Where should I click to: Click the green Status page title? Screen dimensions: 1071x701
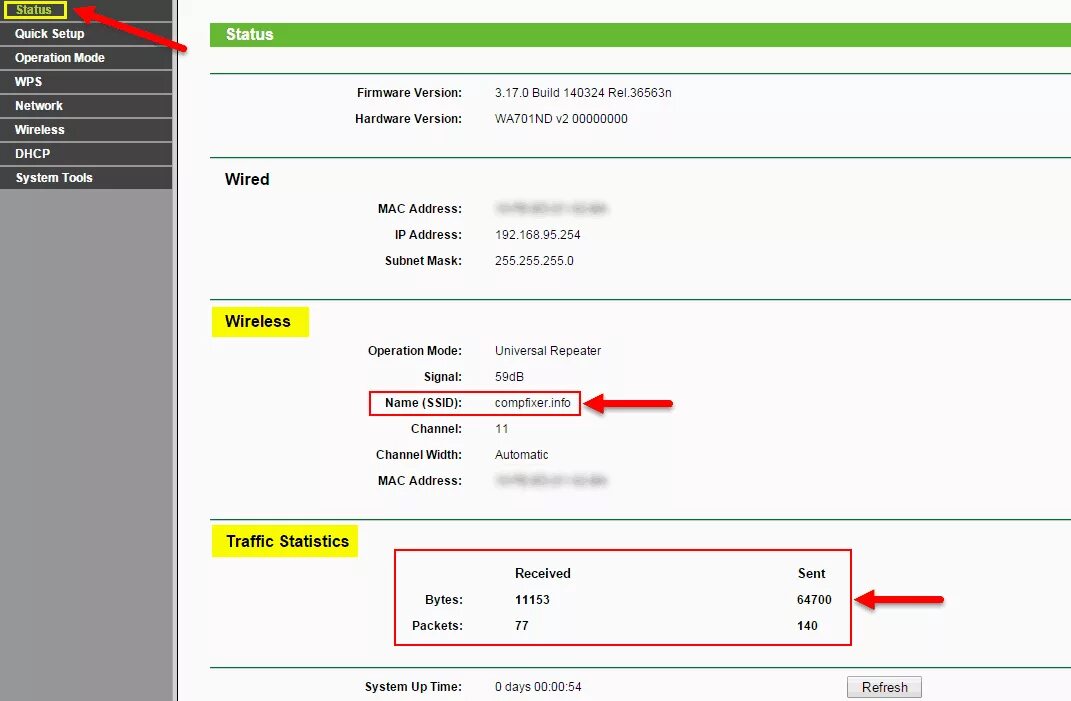pos(249,34)
